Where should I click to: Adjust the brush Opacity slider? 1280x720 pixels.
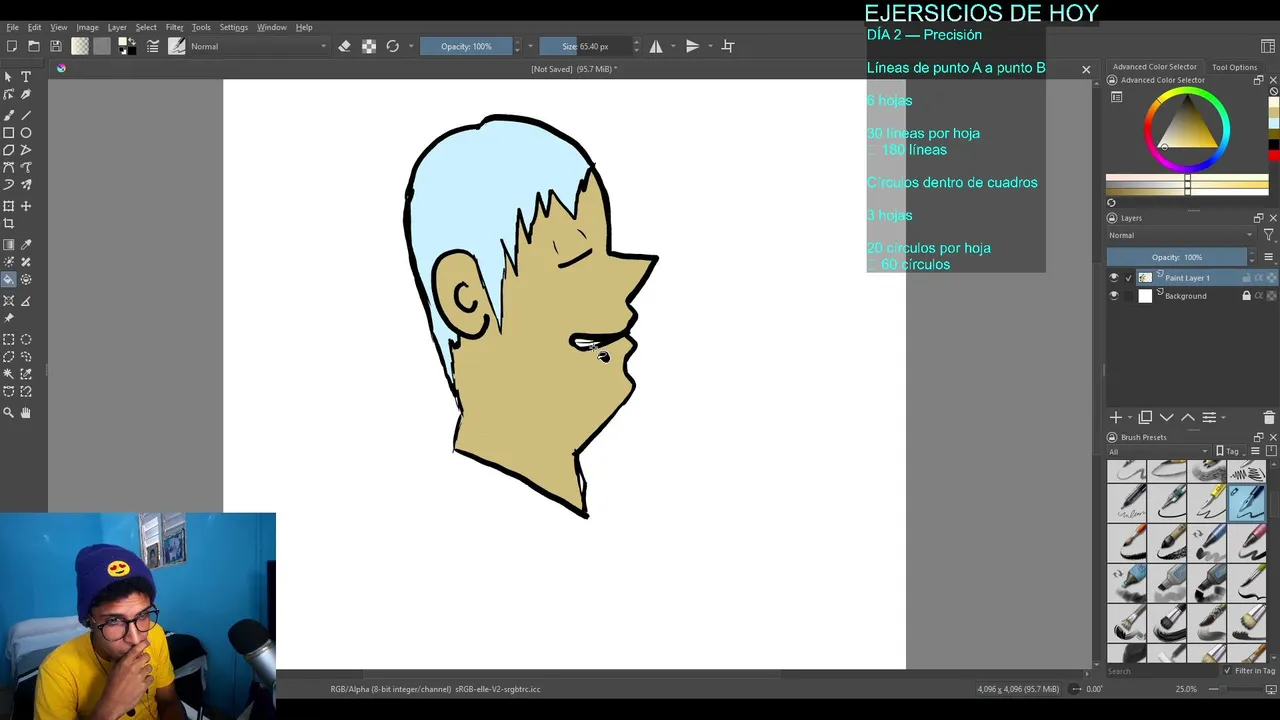click(466, 46)
